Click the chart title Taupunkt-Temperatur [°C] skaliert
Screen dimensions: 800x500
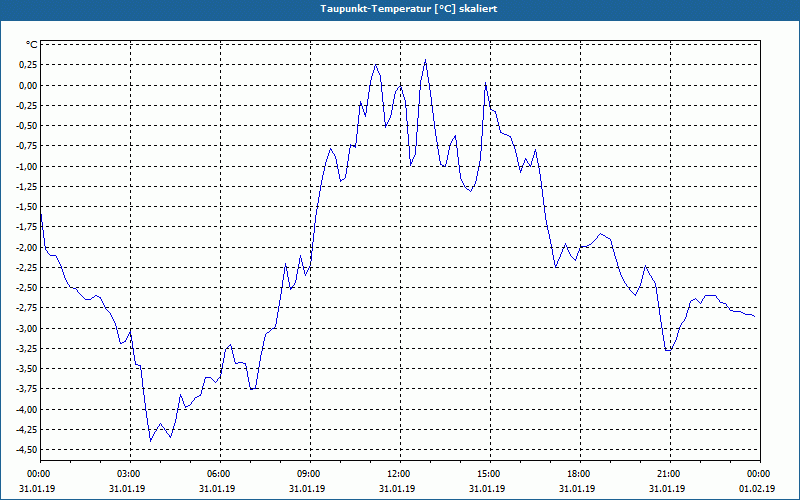coord(408,9)
